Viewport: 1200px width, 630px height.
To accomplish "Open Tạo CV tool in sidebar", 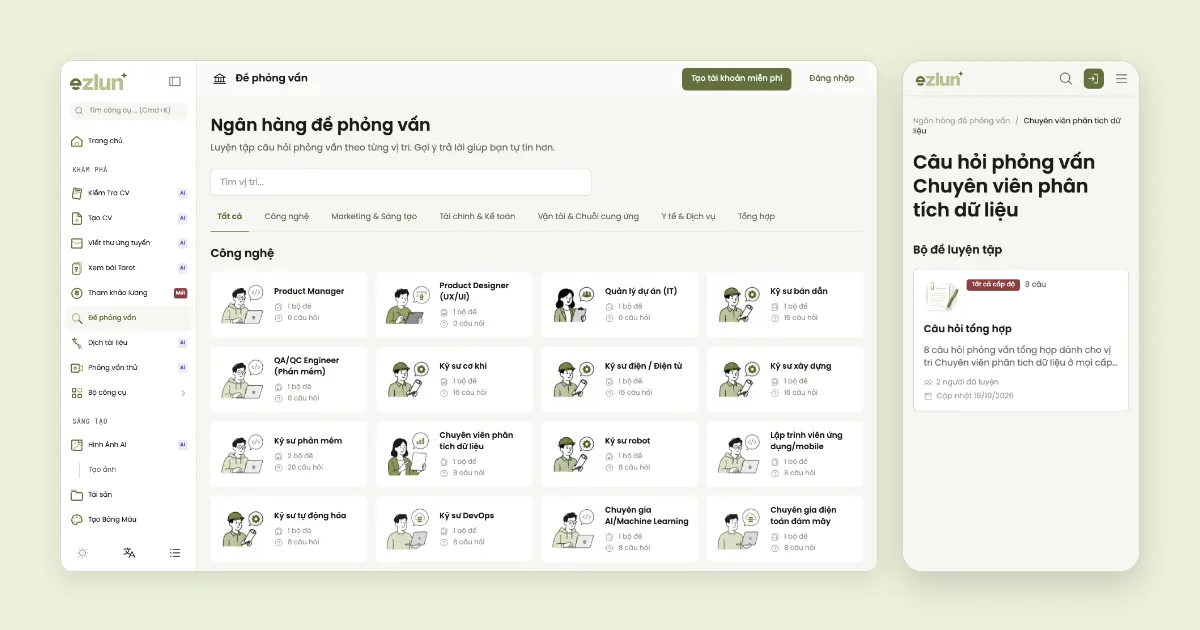I will pos(128,218).
